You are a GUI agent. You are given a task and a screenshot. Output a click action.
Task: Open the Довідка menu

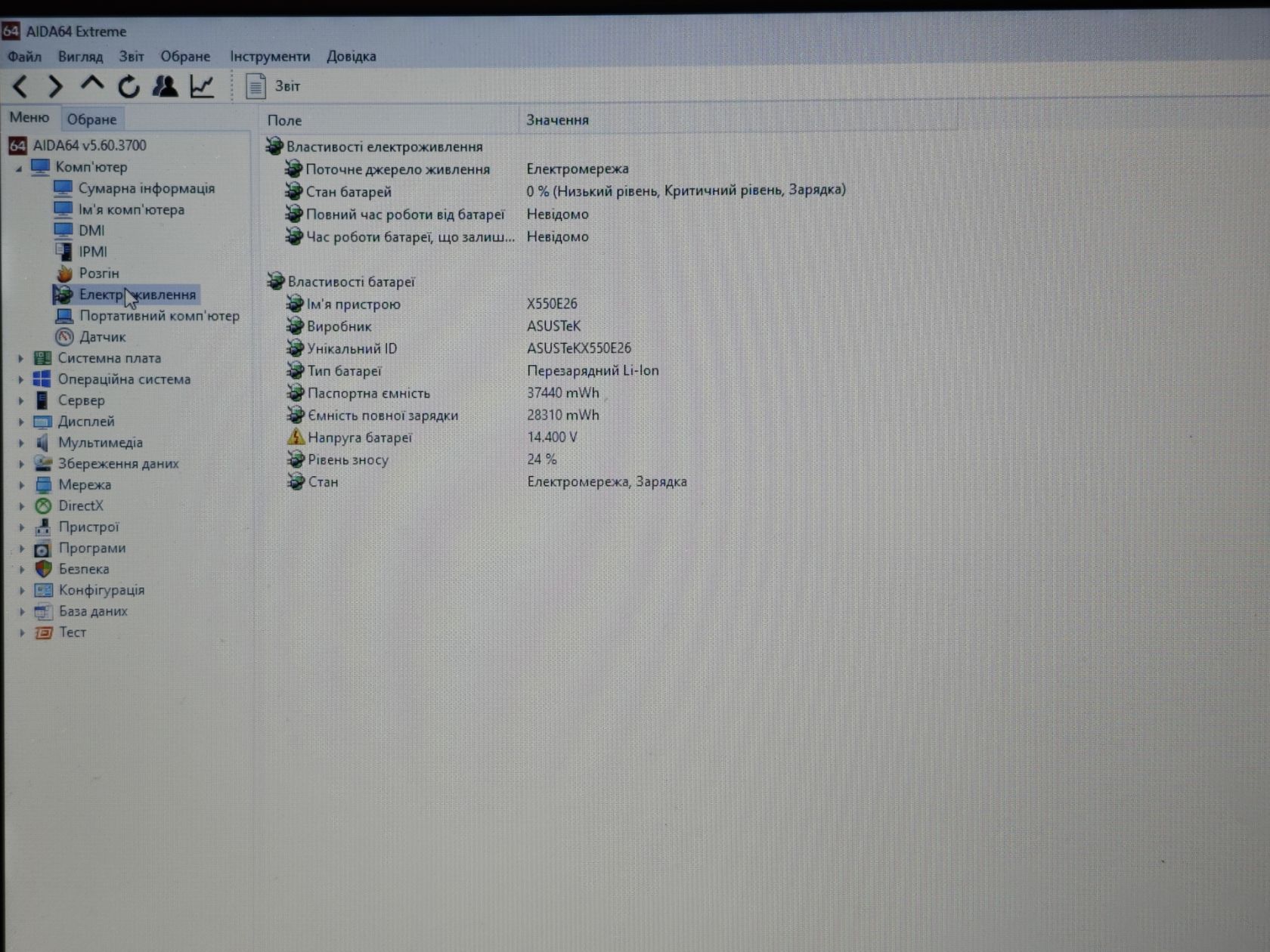[352, 57]
